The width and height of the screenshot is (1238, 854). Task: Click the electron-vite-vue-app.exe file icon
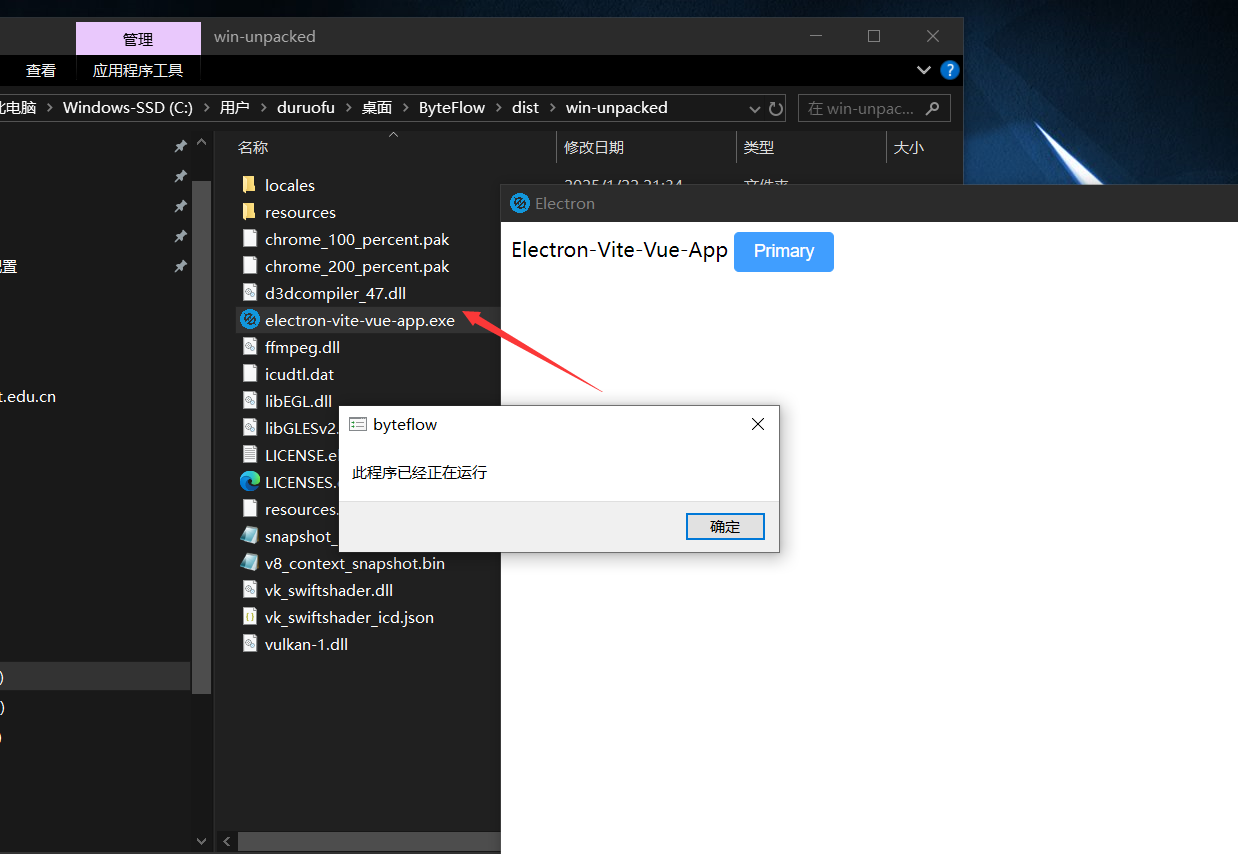point(249,320)
